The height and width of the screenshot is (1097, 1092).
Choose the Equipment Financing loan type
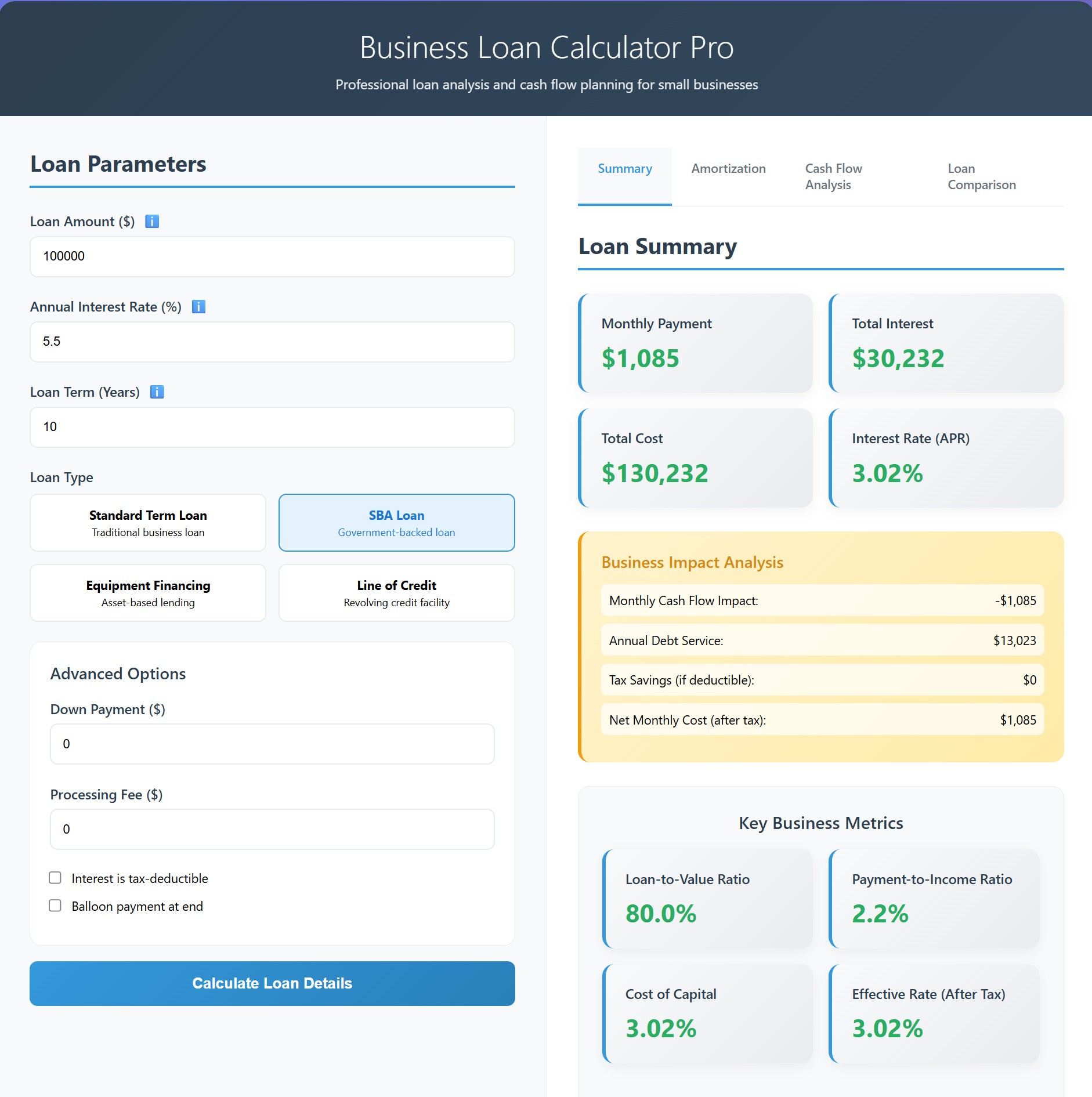point(147,593)
